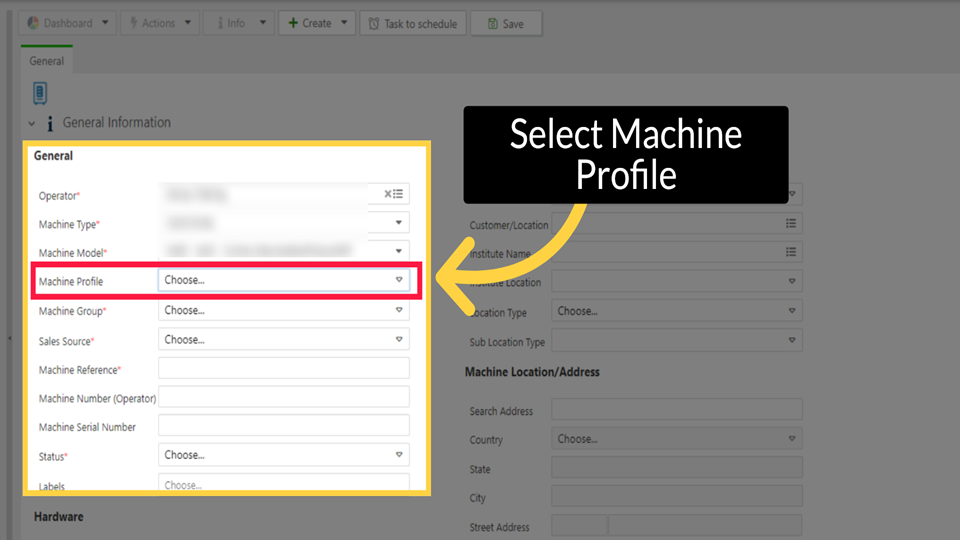
Task: Click the Machine Serial Number input field
Action: (283, 426)
